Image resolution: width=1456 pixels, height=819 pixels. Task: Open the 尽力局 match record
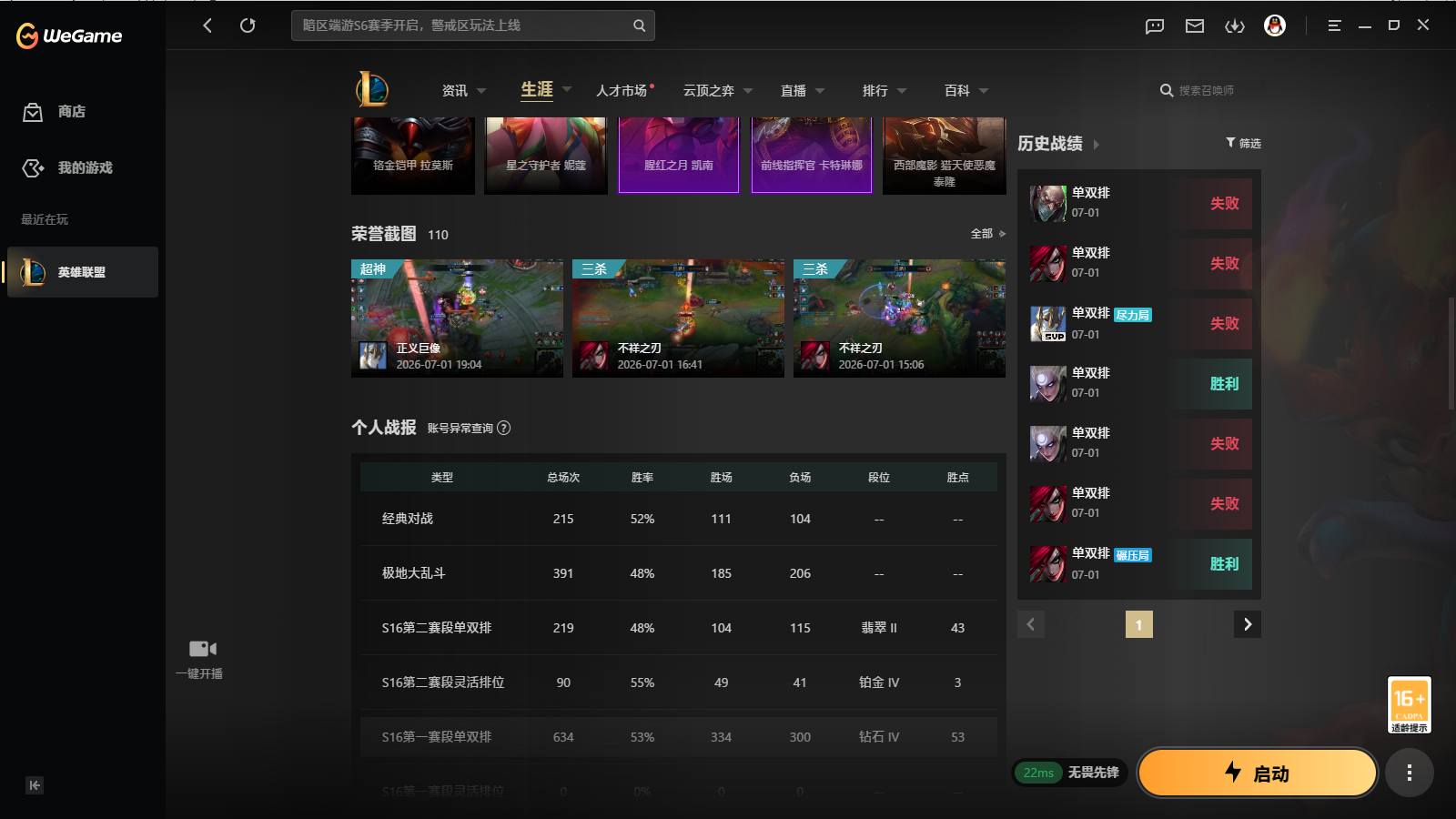(1139, 323)
